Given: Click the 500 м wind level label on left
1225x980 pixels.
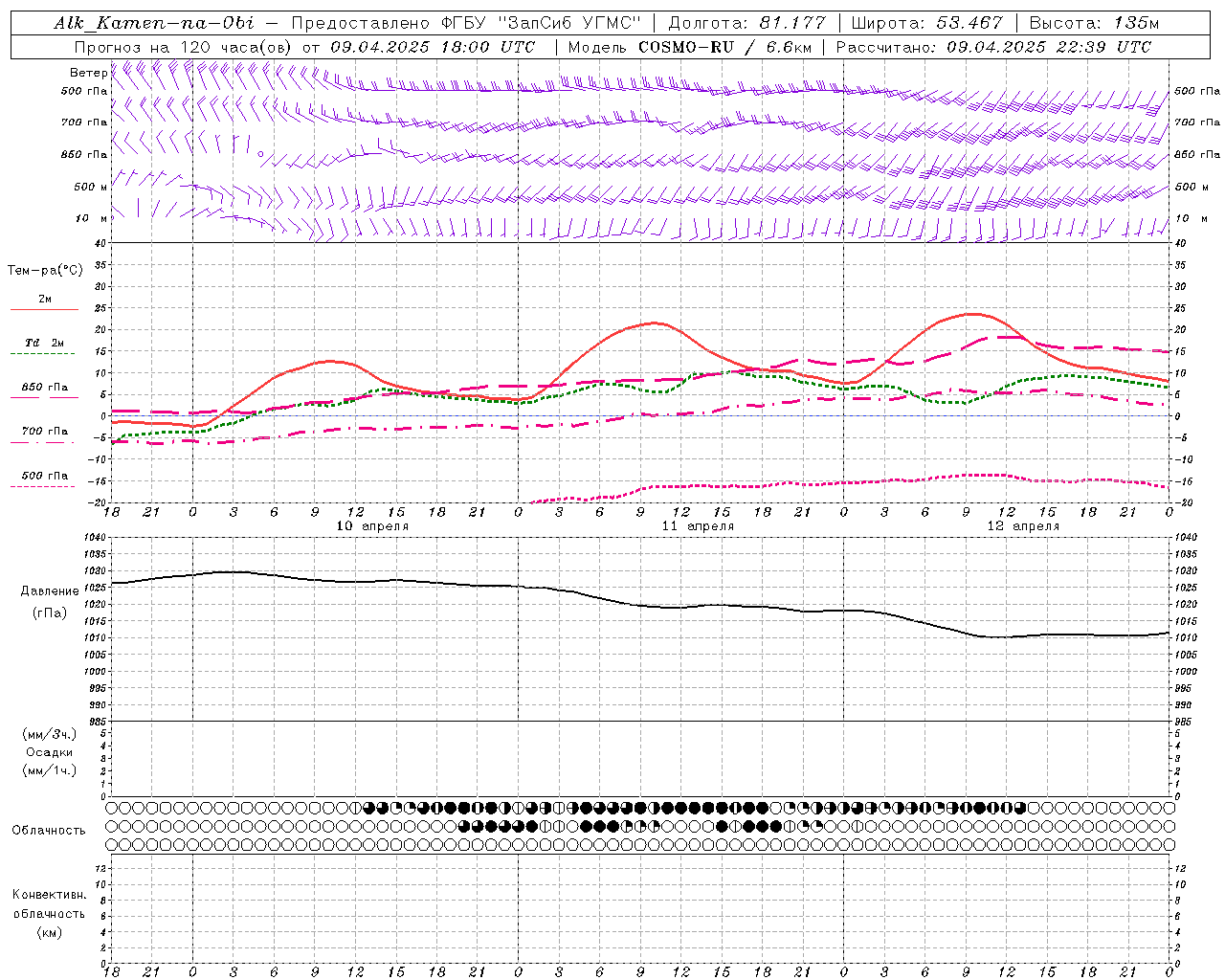Looking at the screenshot, I should click(x=91, y=187).
